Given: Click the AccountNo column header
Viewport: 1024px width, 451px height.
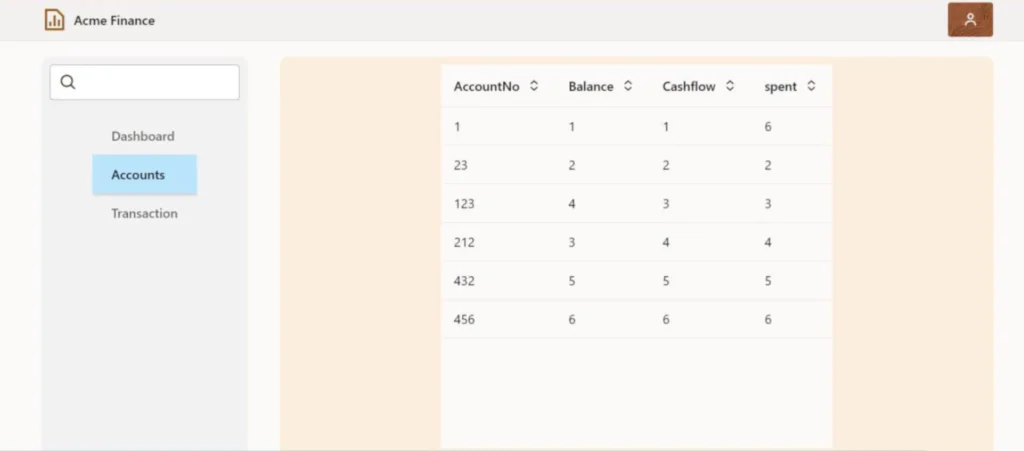Looking at the screenshot, I should 486,87.
